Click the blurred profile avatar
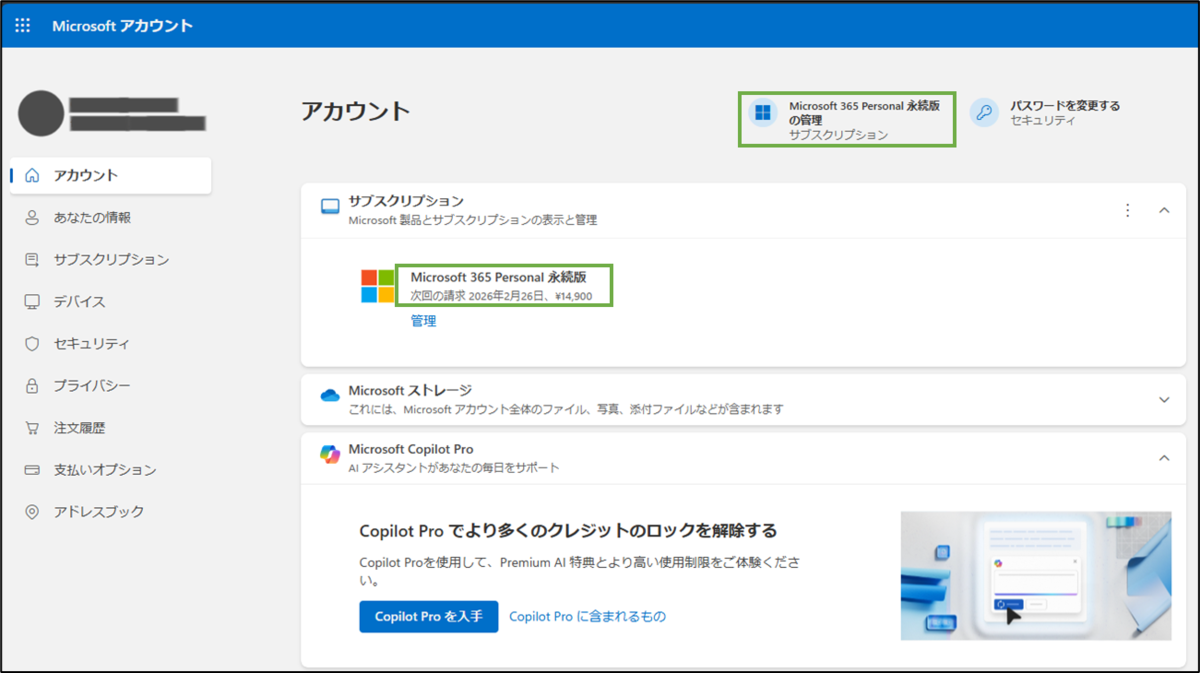 click(41, 112)
